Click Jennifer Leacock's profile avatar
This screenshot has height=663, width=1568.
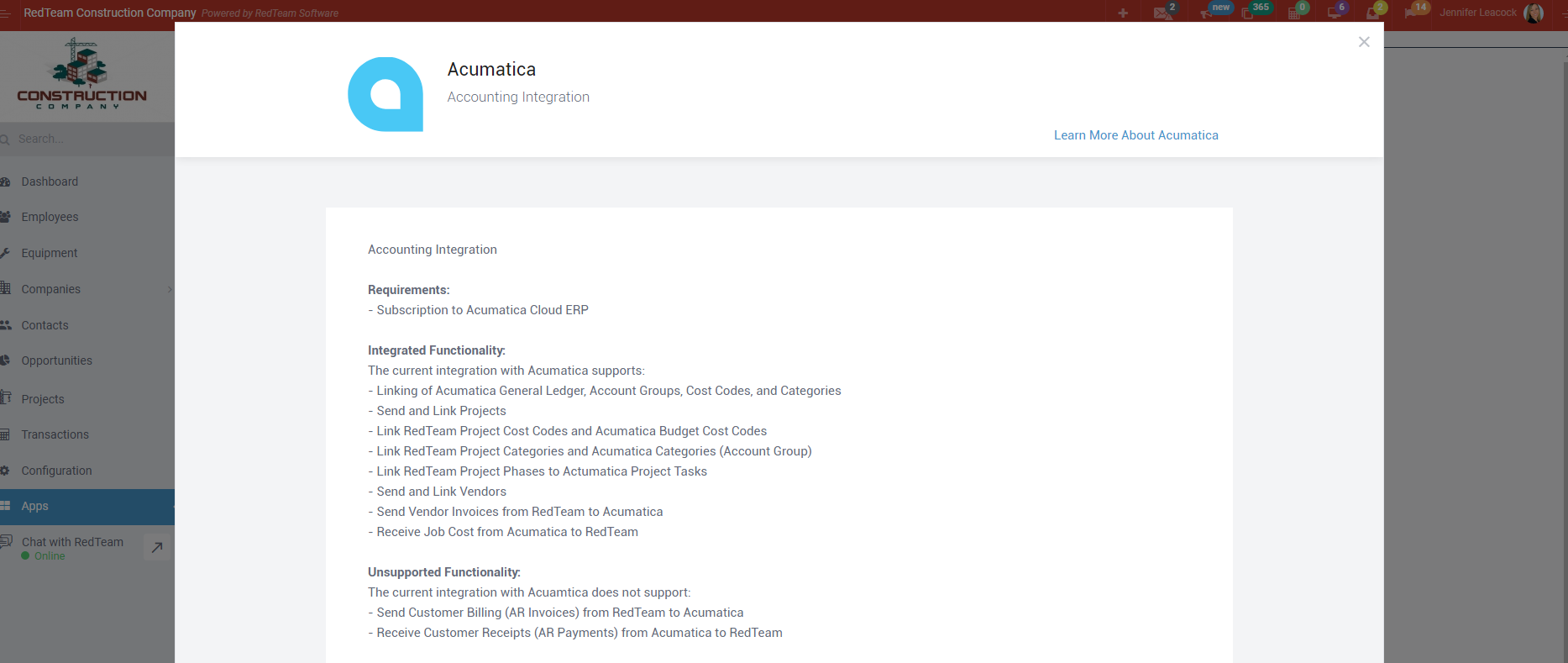(x=1533, y=13)
